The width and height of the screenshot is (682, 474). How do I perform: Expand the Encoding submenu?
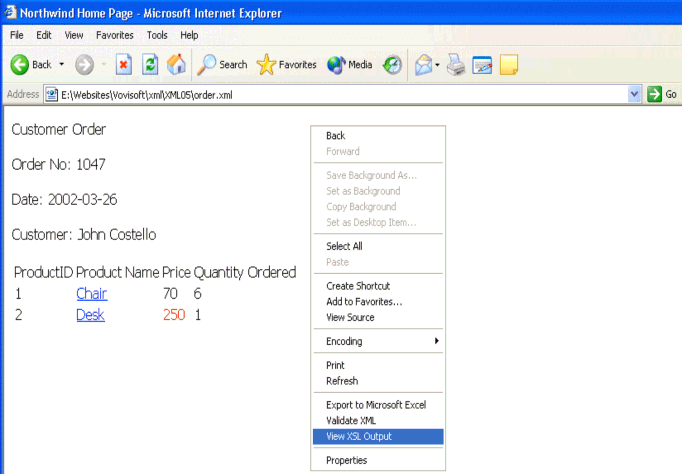pyautogui.click(x=380, y=341)
